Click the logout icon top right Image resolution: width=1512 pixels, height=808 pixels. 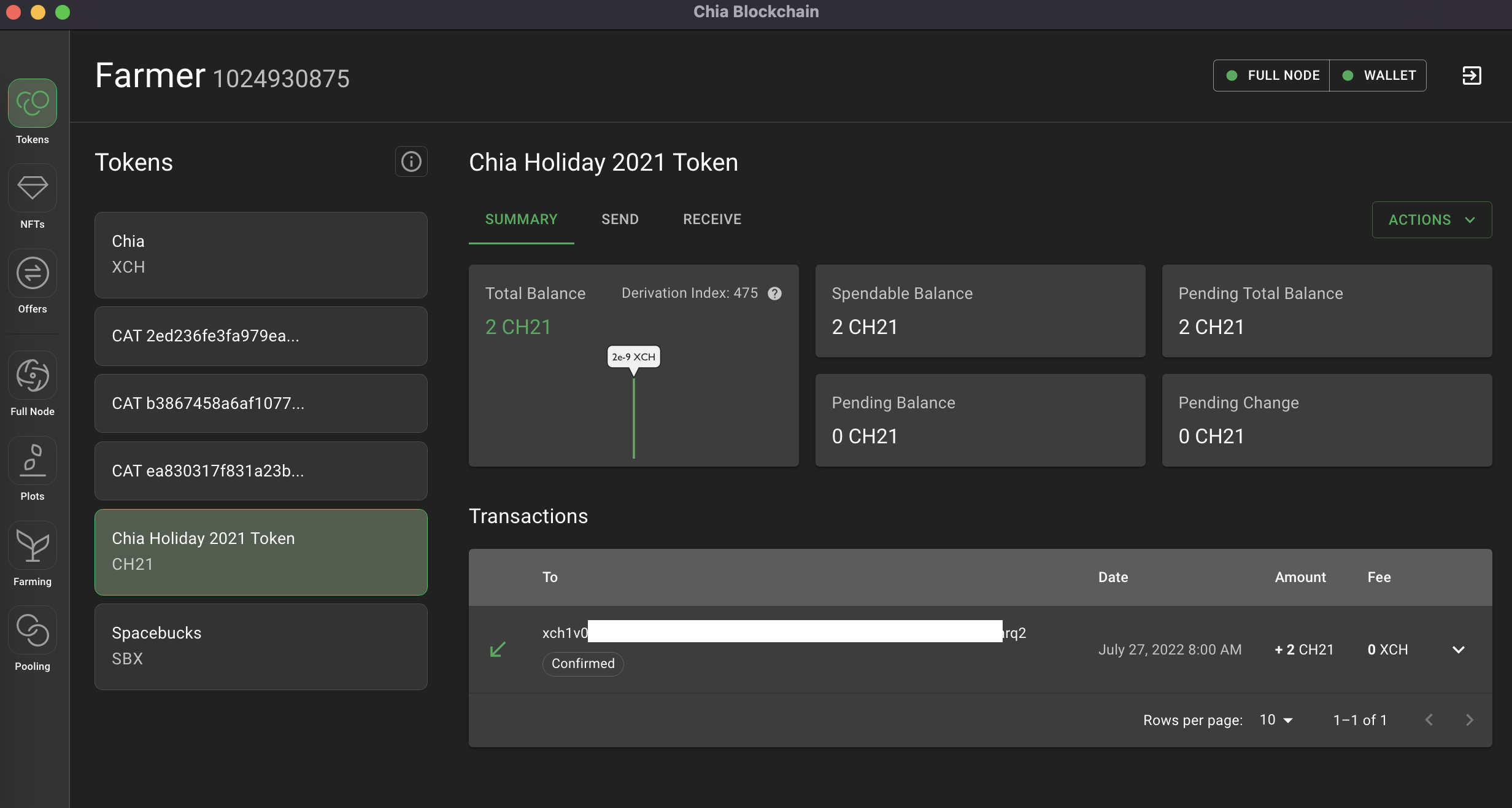tap(1471, 76)
